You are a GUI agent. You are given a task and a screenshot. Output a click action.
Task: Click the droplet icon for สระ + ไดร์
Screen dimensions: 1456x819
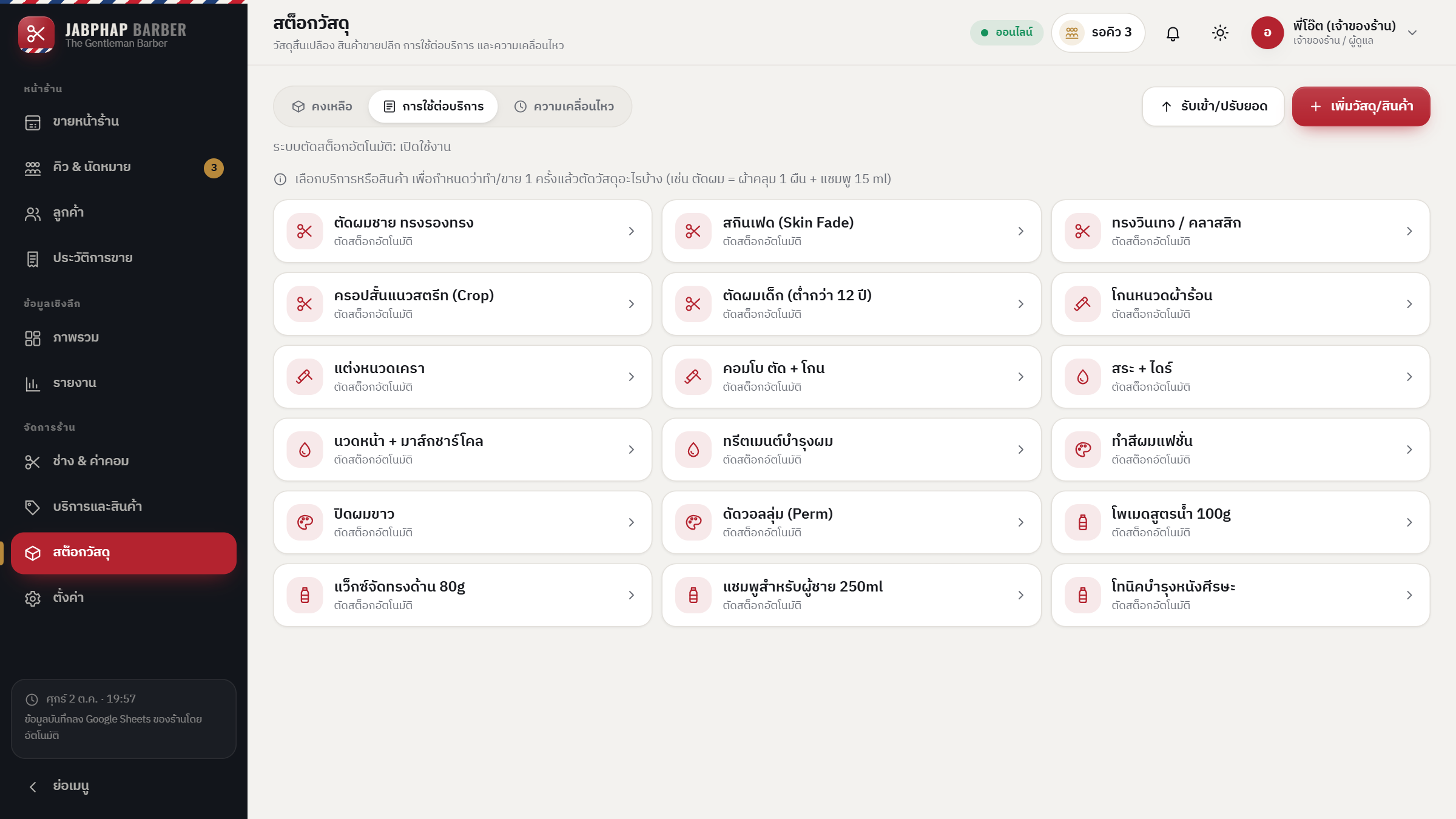(1083, 377)
